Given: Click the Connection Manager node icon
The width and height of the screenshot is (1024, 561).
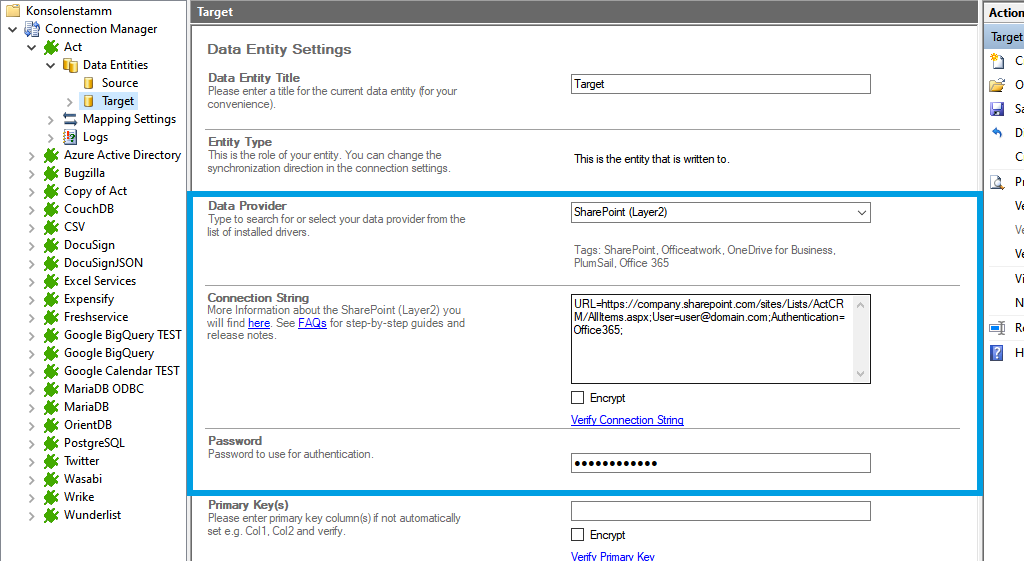Looking at the screenshot, I should pyautogui.click(x=33, y=29).
